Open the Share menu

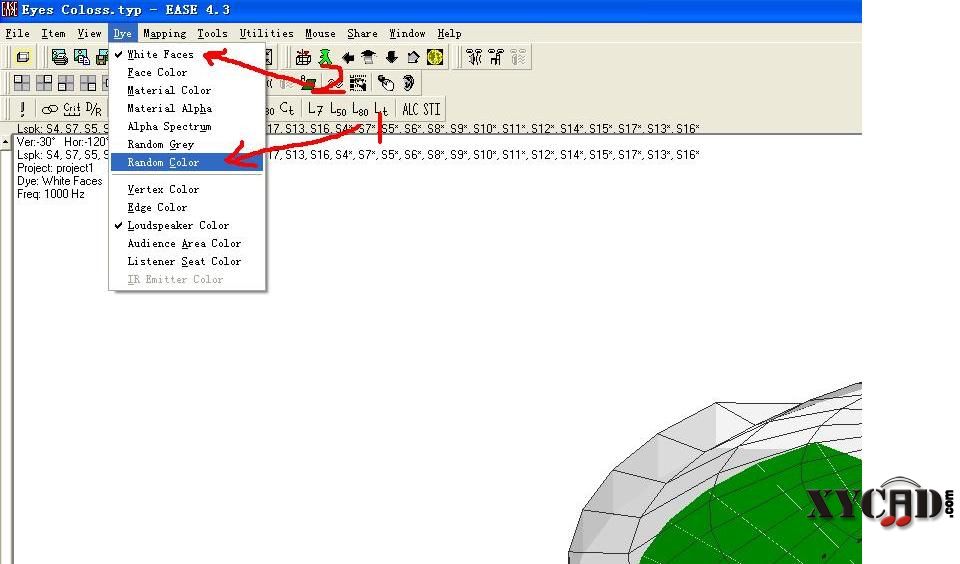(x=362, y=34)
